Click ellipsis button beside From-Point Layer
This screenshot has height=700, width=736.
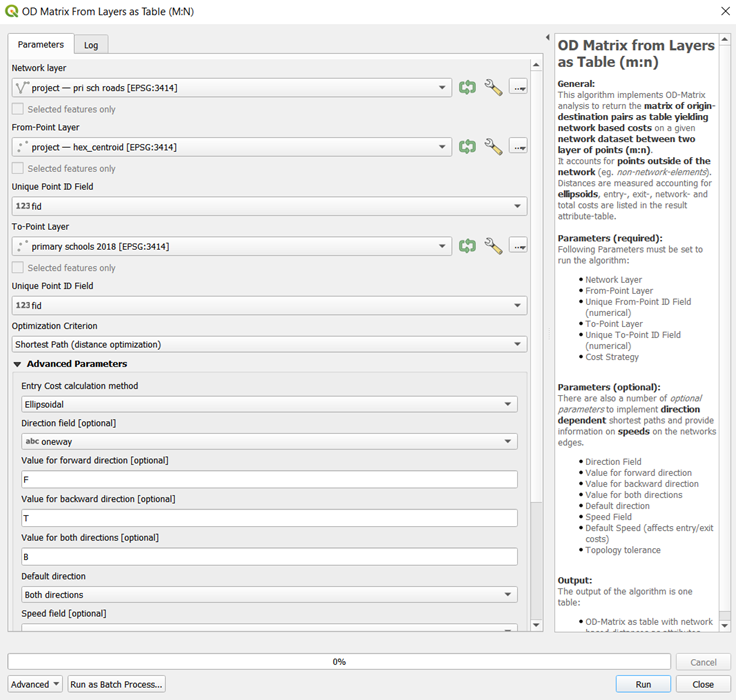point(517,147)
